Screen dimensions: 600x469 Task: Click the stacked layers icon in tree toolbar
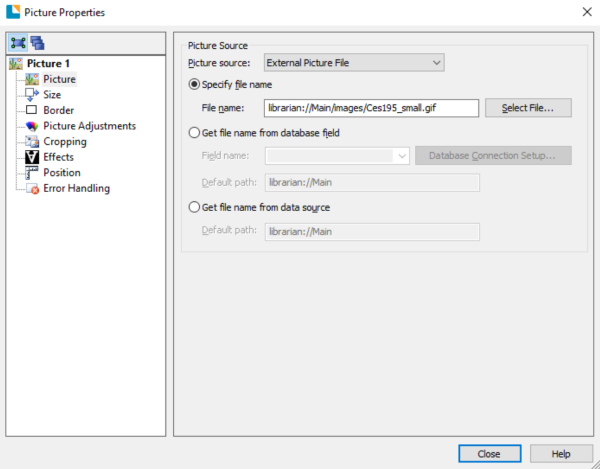38,43
